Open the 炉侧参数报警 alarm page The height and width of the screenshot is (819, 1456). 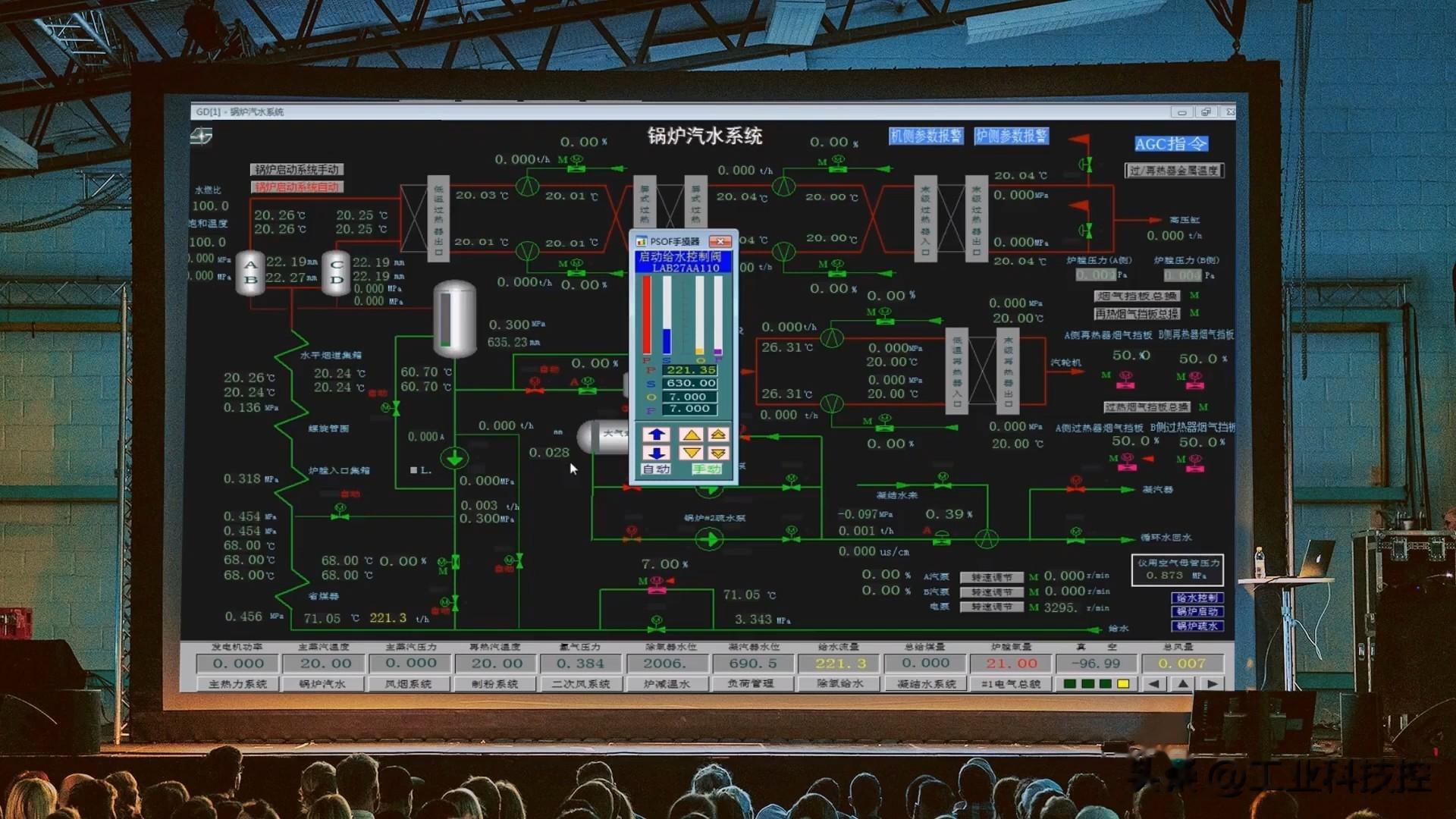[1012, 136]
